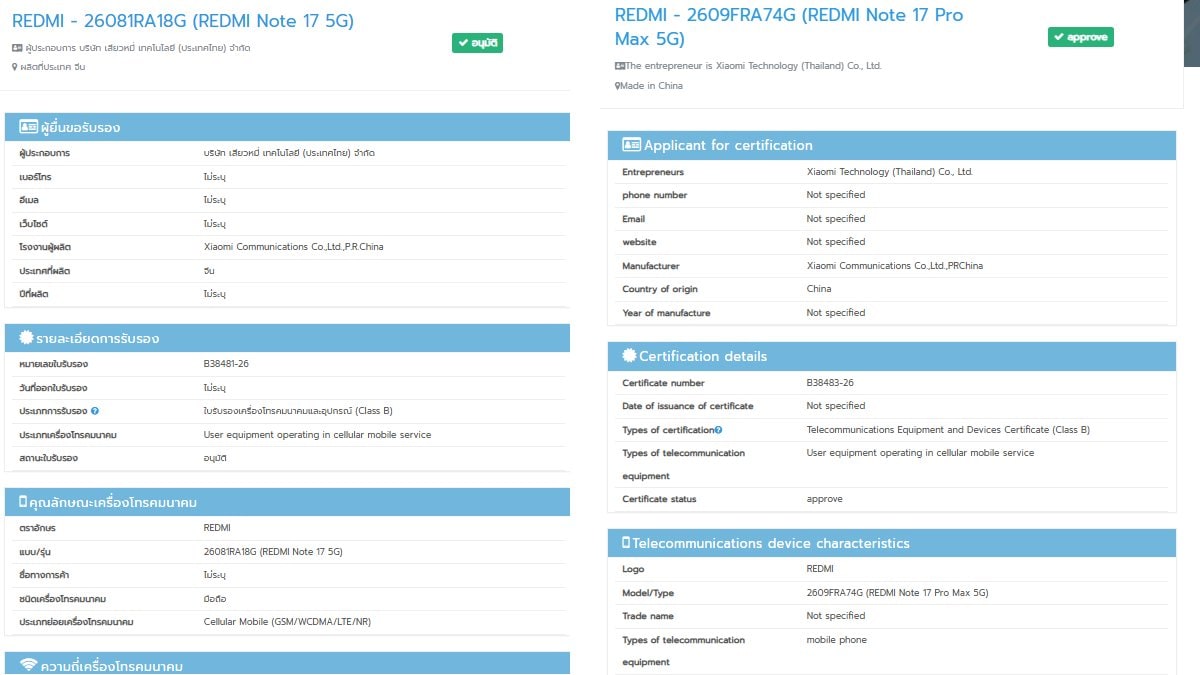Select the ไม่ระบุ value in the อีเมล row

point(215,200)
